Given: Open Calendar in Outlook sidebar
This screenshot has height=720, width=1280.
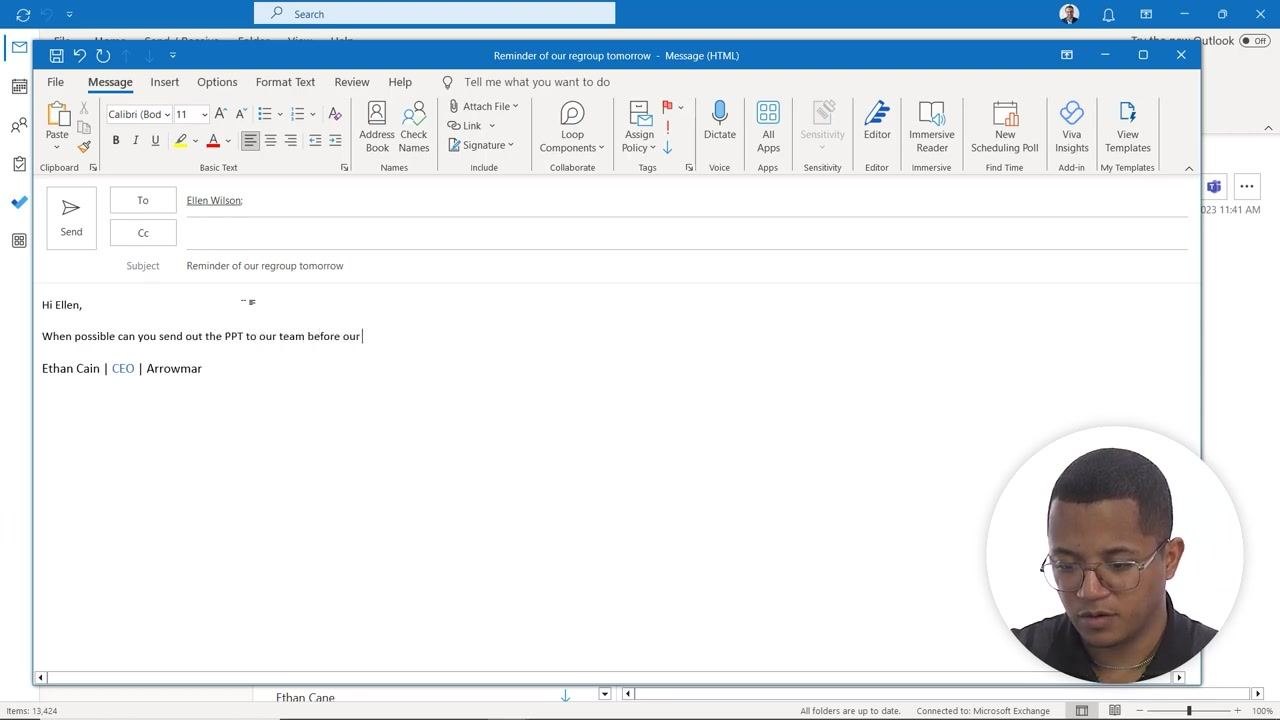Looking at the screenshot, I should 19,87.
